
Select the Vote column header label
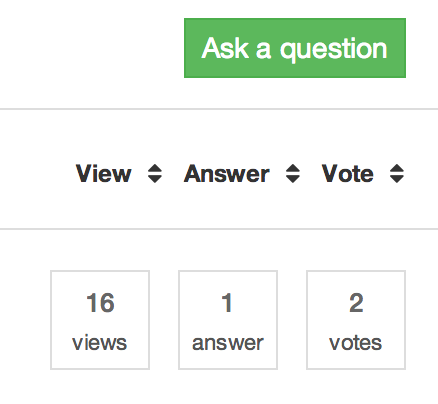[x=347, y=174]
